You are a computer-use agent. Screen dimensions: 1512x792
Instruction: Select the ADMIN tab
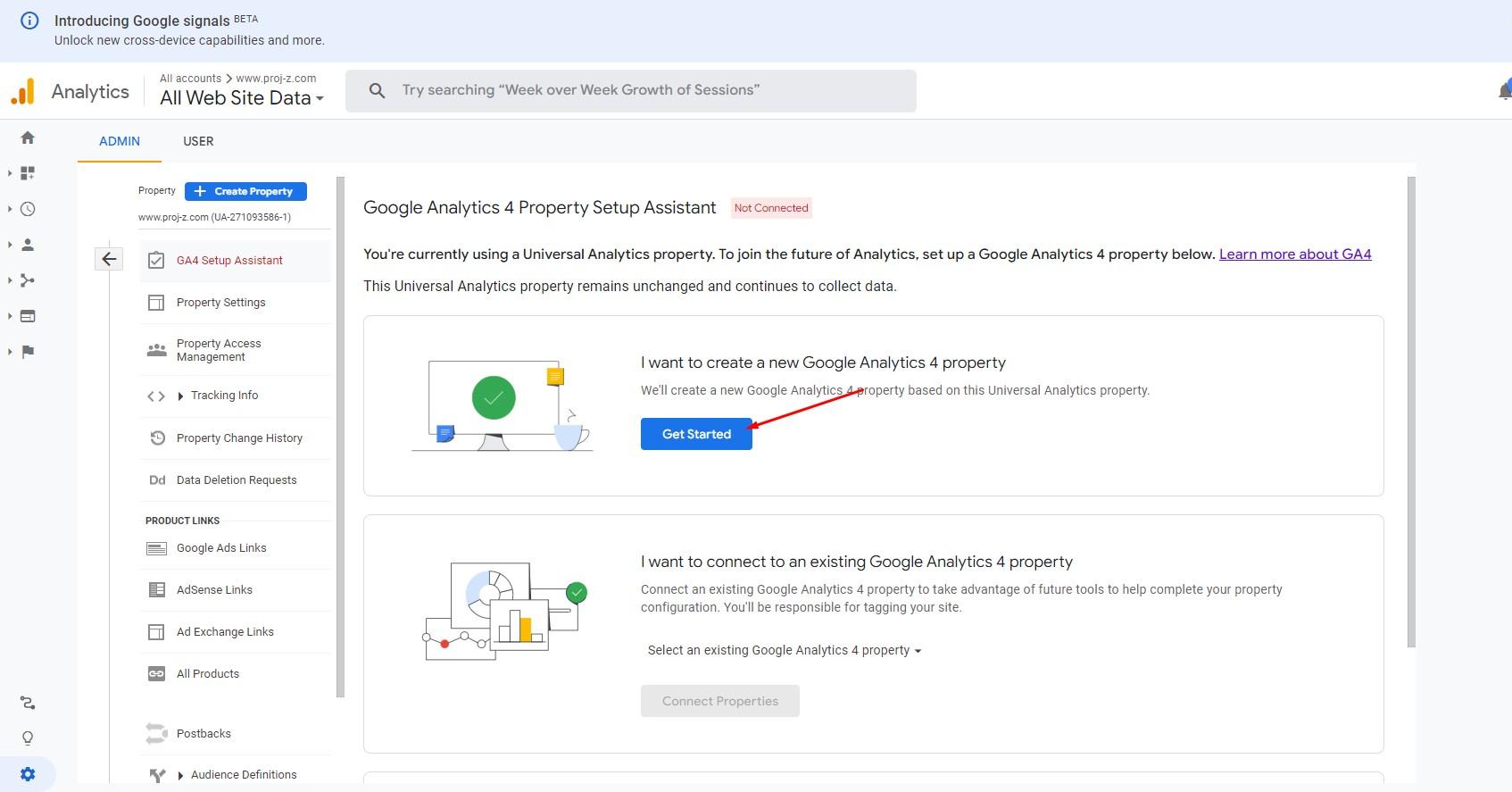120,141
